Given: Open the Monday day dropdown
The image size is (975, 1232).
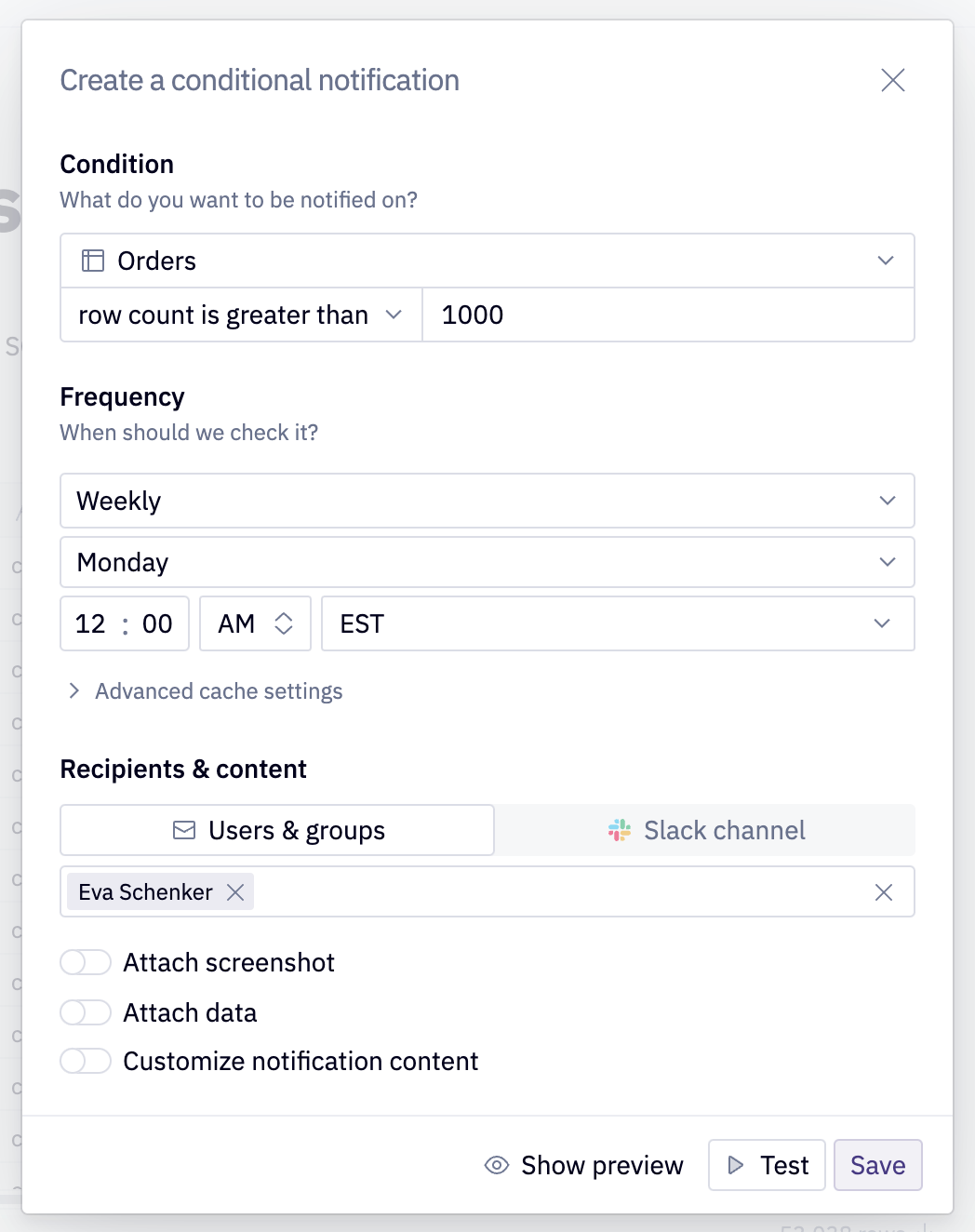Looking at the screenshot, I should [x=487, y=562].
